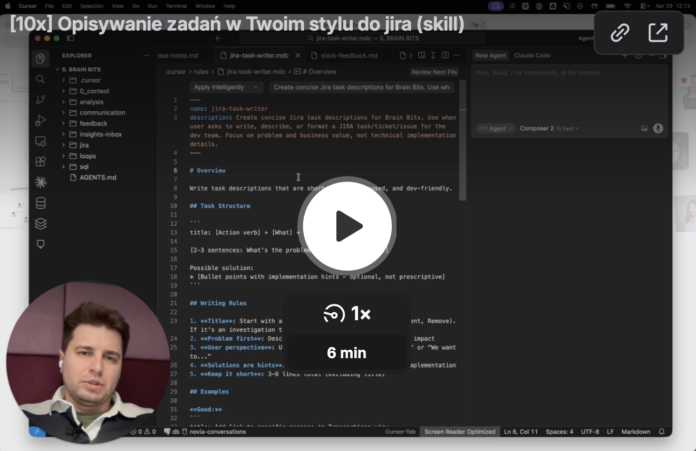Open the Apply Intelligently dropdown

pyautogui.click(x=225, y=87)
